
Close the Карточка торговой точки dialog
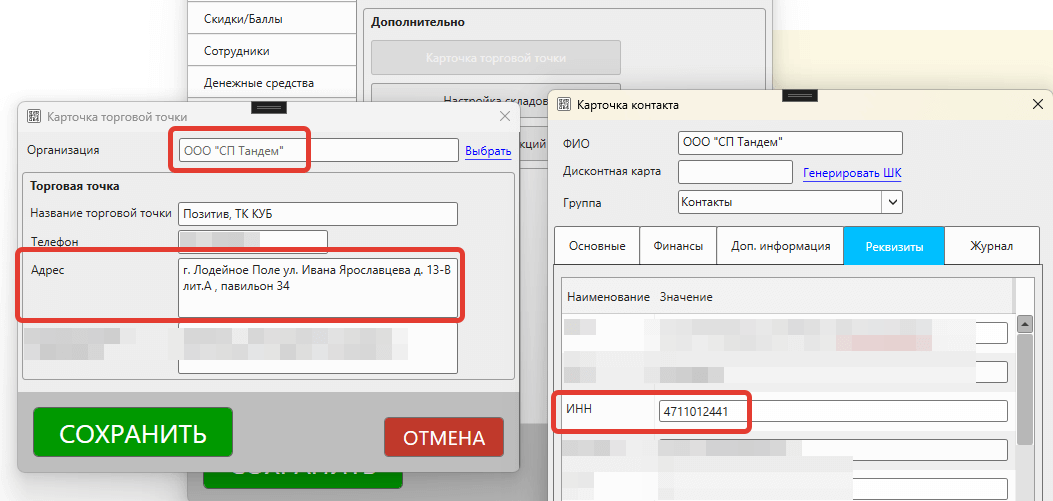pos(504,116)
